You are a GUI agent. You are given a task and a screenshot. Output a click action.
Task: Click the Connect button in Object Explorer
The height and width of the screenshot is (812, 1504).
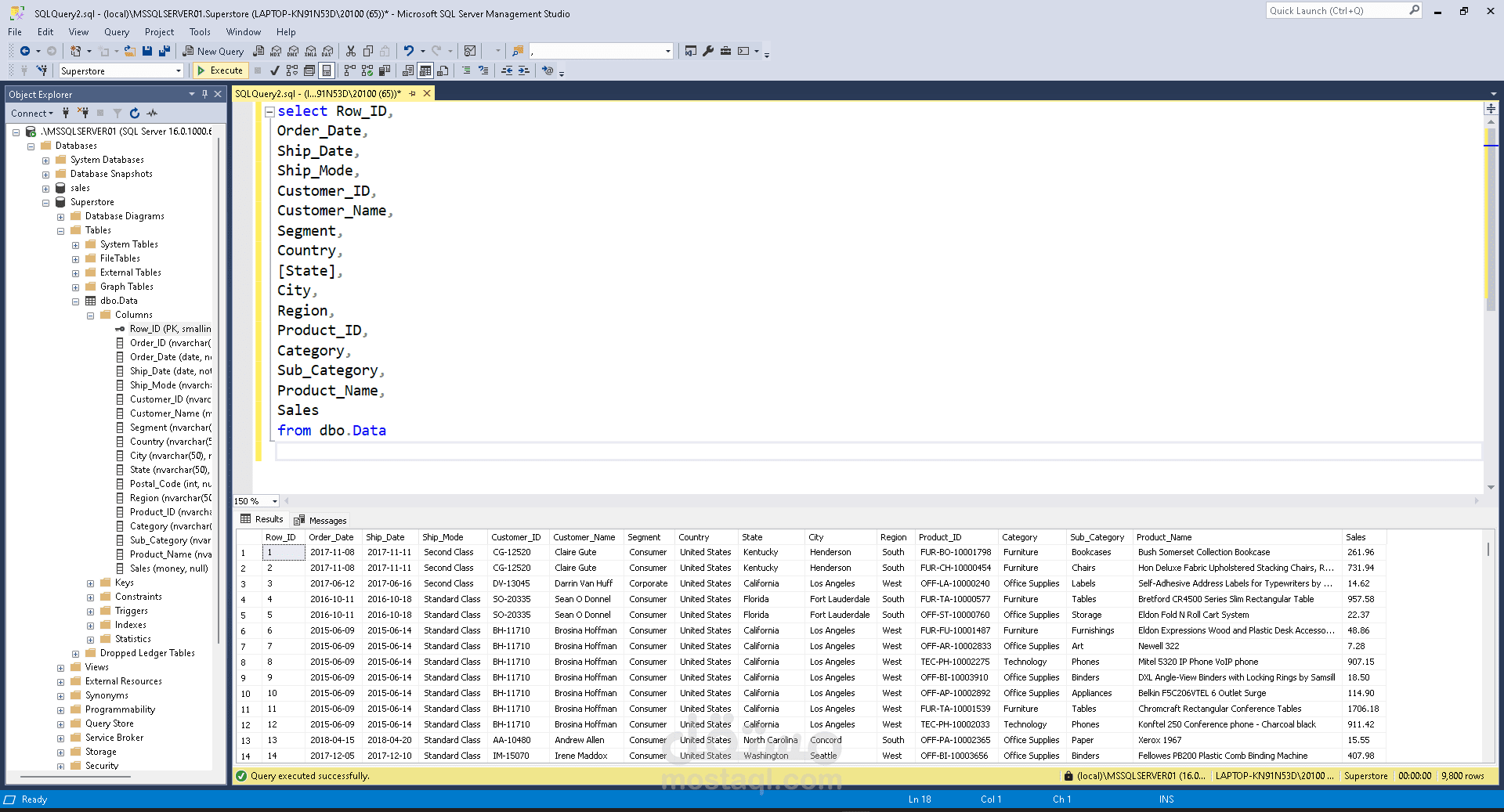coord(32,114)
